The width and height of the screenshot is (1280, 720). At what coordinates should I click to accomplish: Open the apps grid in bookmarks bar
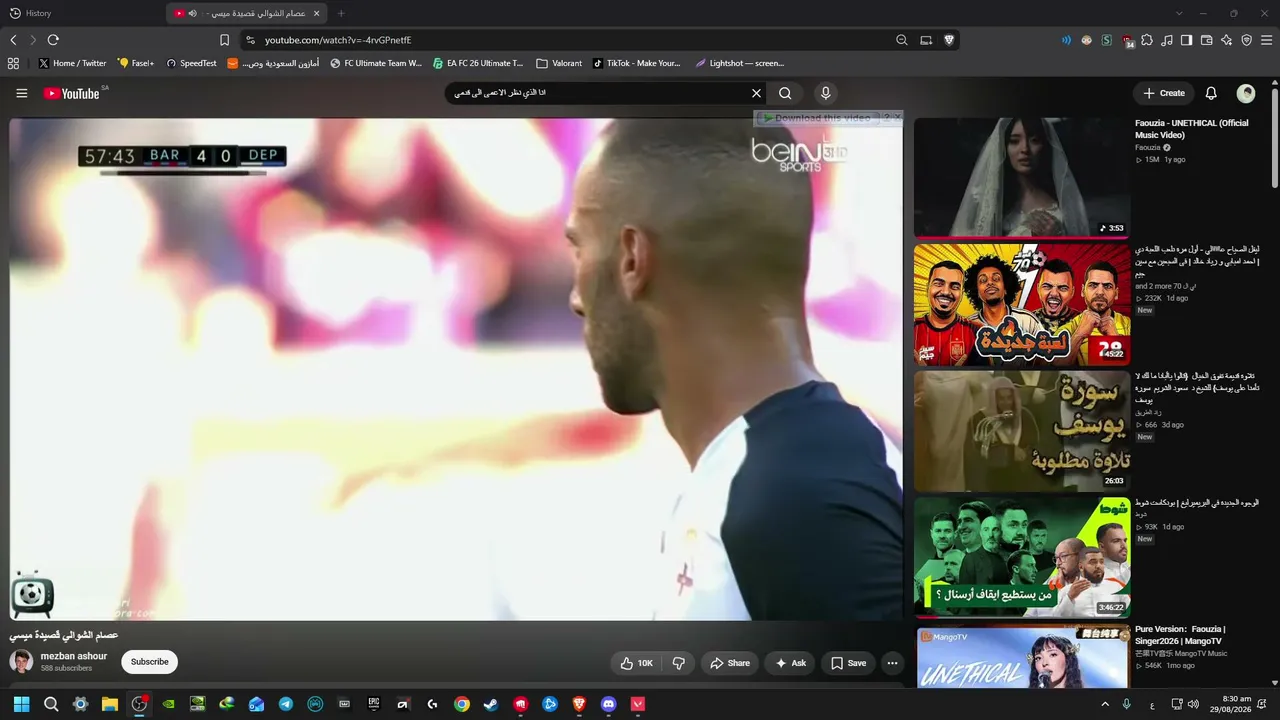[x=13, y=63]
